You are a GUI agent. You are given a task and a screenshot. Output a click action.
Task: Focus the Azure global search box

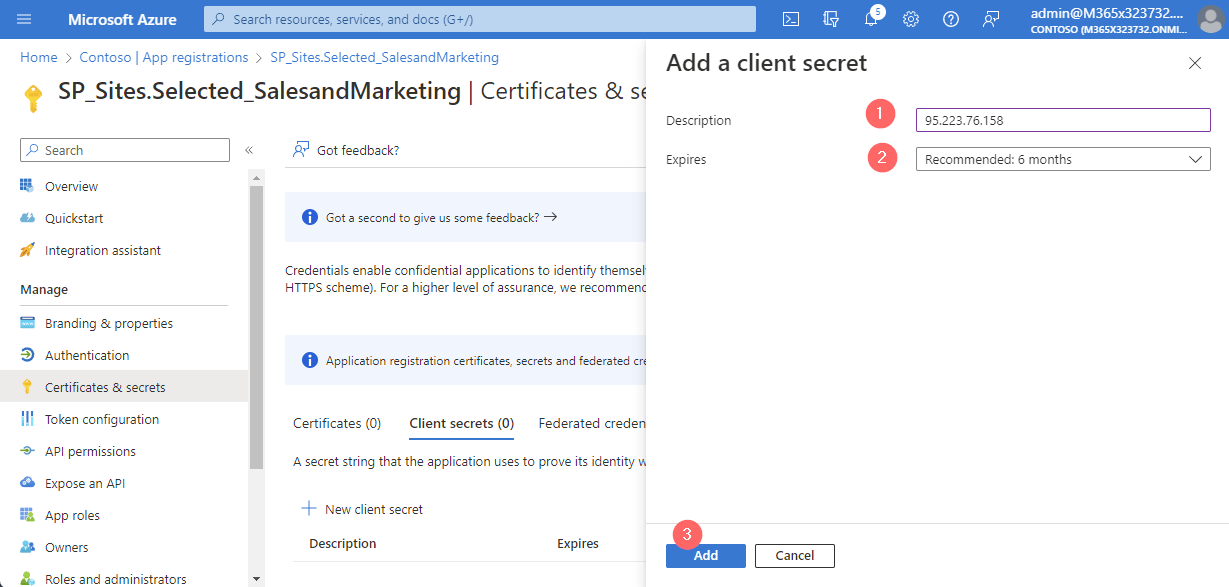[480, 19]
